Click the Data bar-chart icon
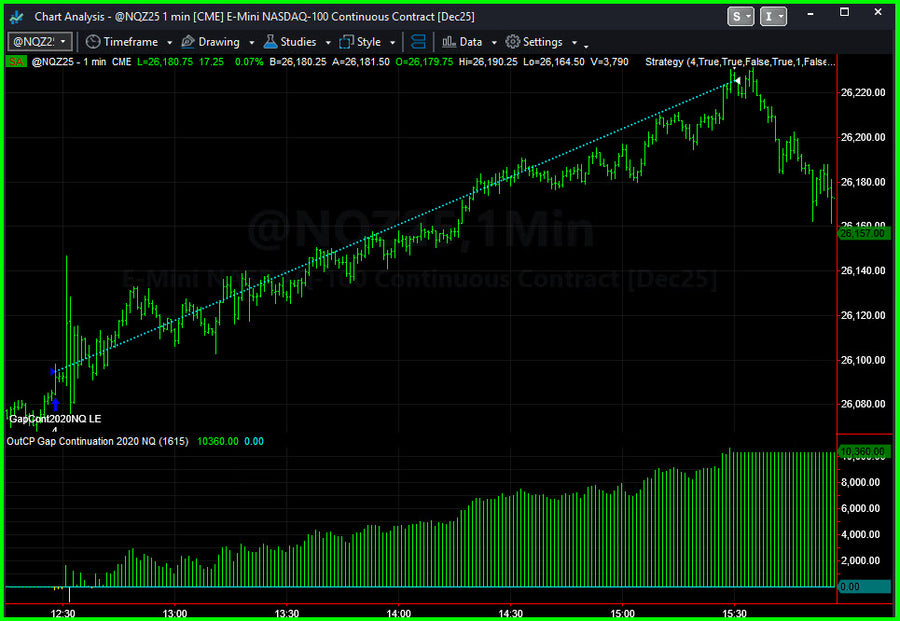This screenshot has height=621, width=900. click(449, 42)
